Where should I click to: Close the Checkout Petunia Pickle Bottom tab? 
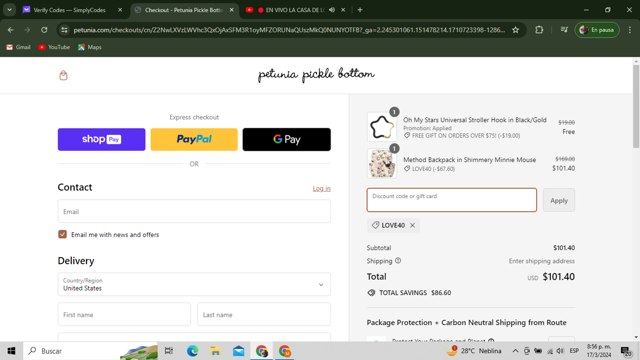point(231,10)
